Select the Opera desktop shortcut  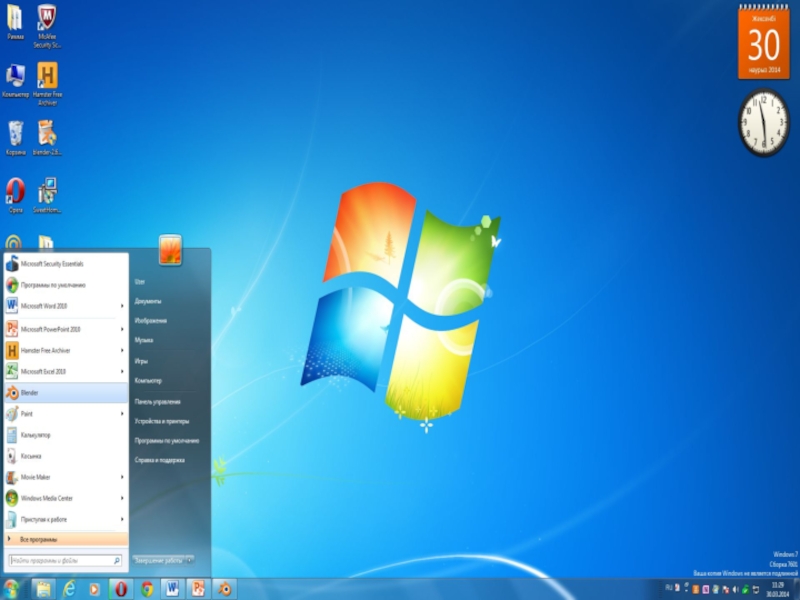[x=15, y=195]
